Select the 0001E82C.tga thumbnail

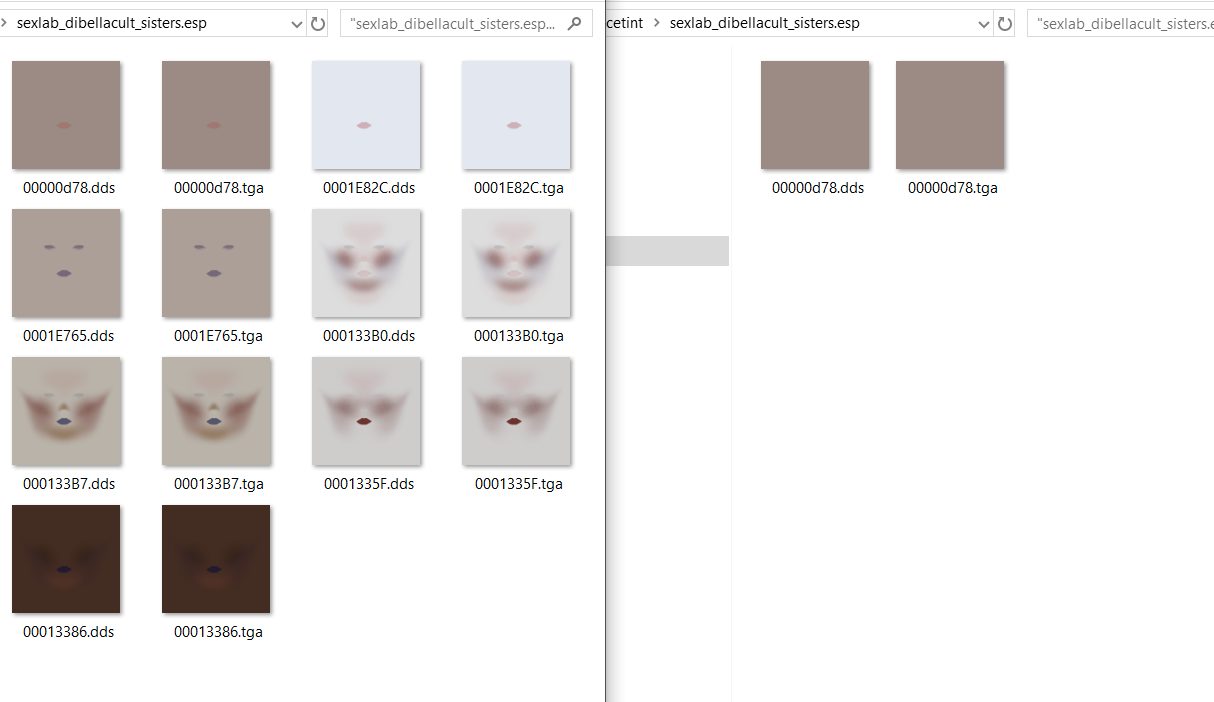point(516,115)
